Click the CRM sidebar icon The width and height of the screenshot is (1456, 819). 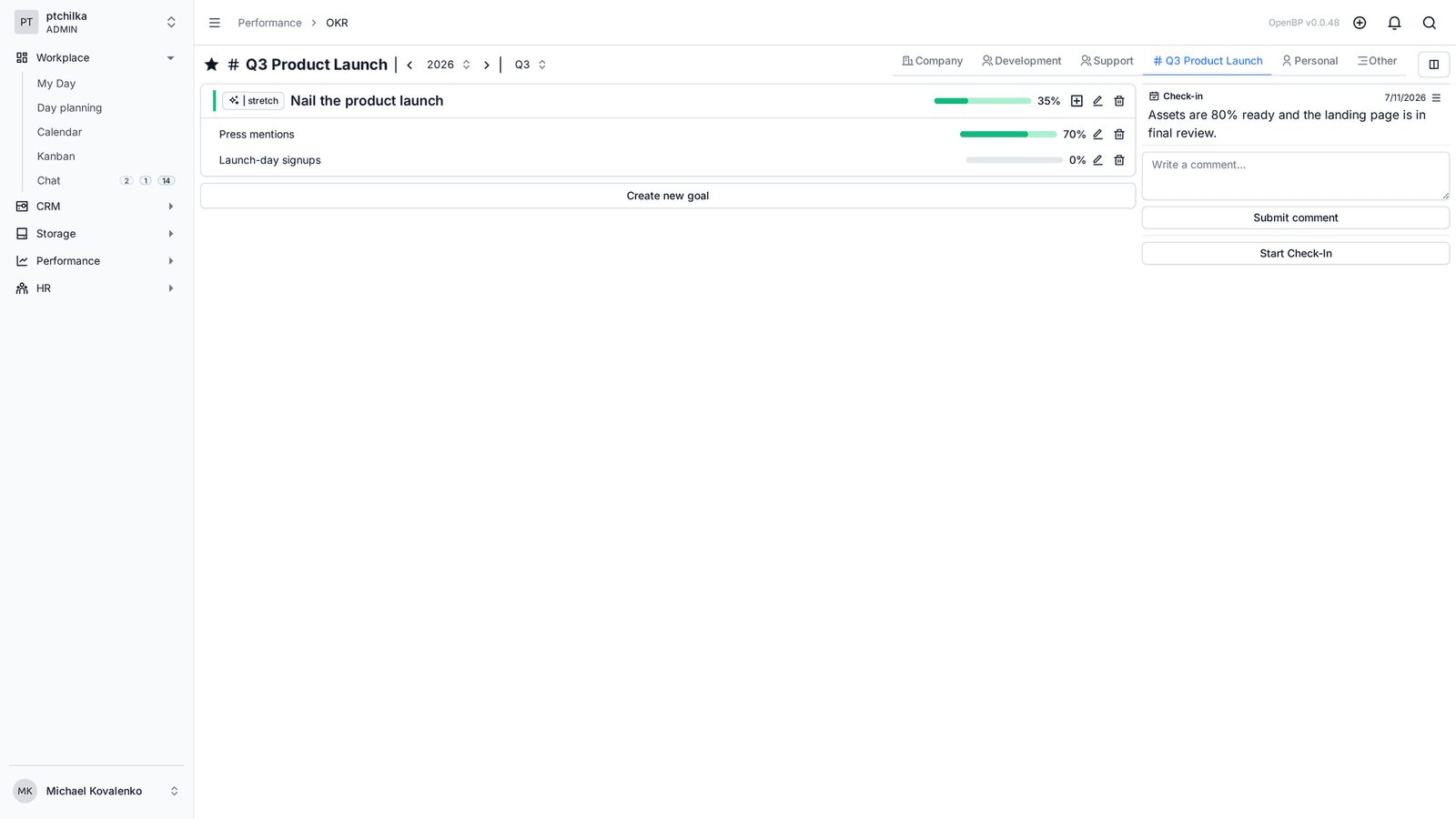tap(22, 207)
